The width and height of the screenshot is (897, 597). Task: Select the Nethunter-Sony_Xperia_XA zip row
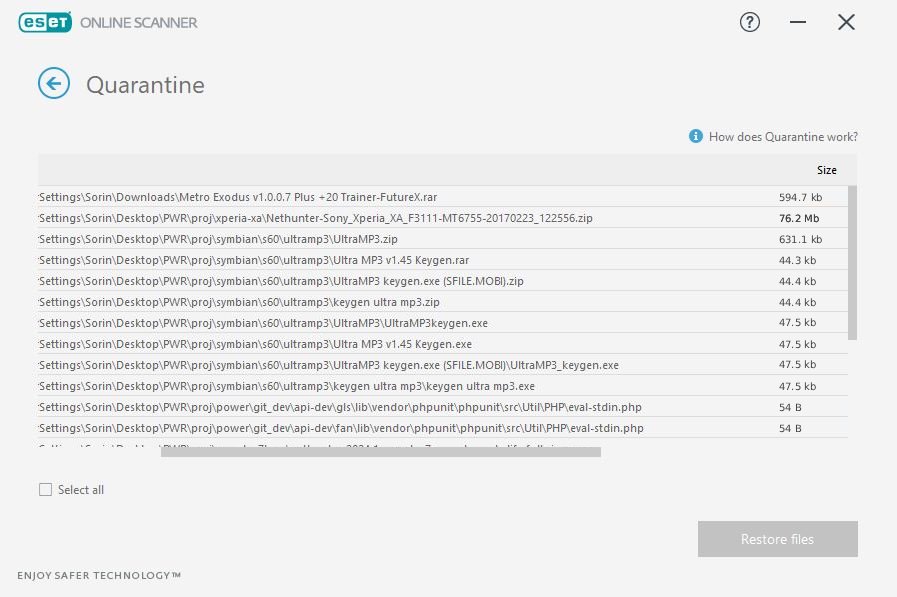point(443,218)
